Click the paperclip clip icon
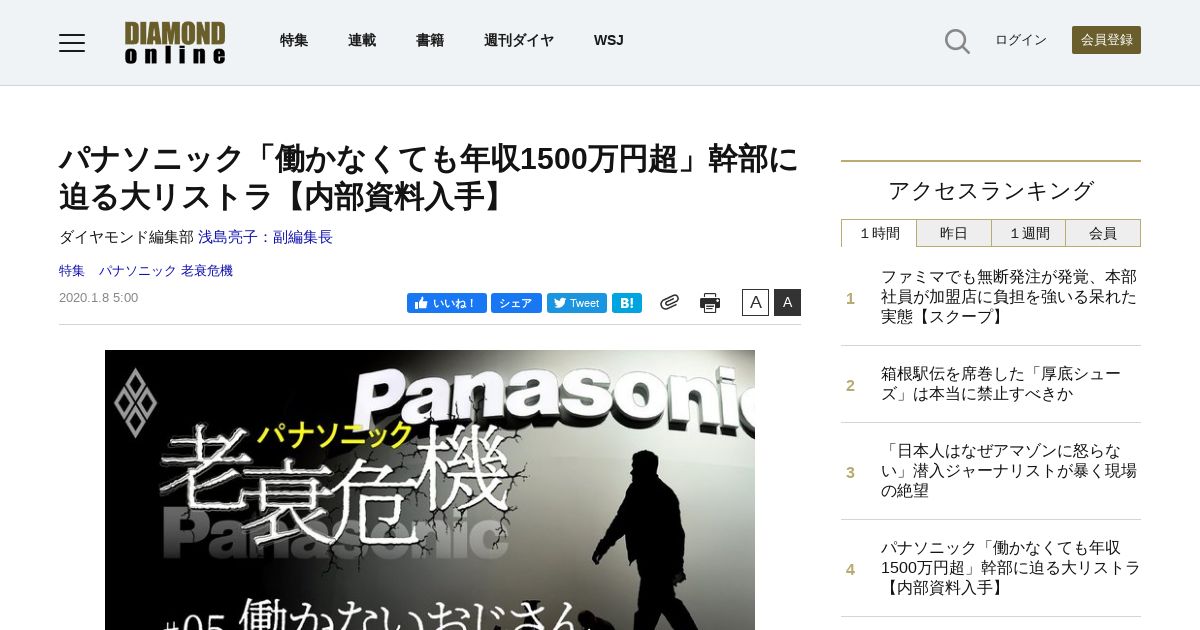Image resolution: width=1200 pixels, height=630 pixels. point(669,302)
